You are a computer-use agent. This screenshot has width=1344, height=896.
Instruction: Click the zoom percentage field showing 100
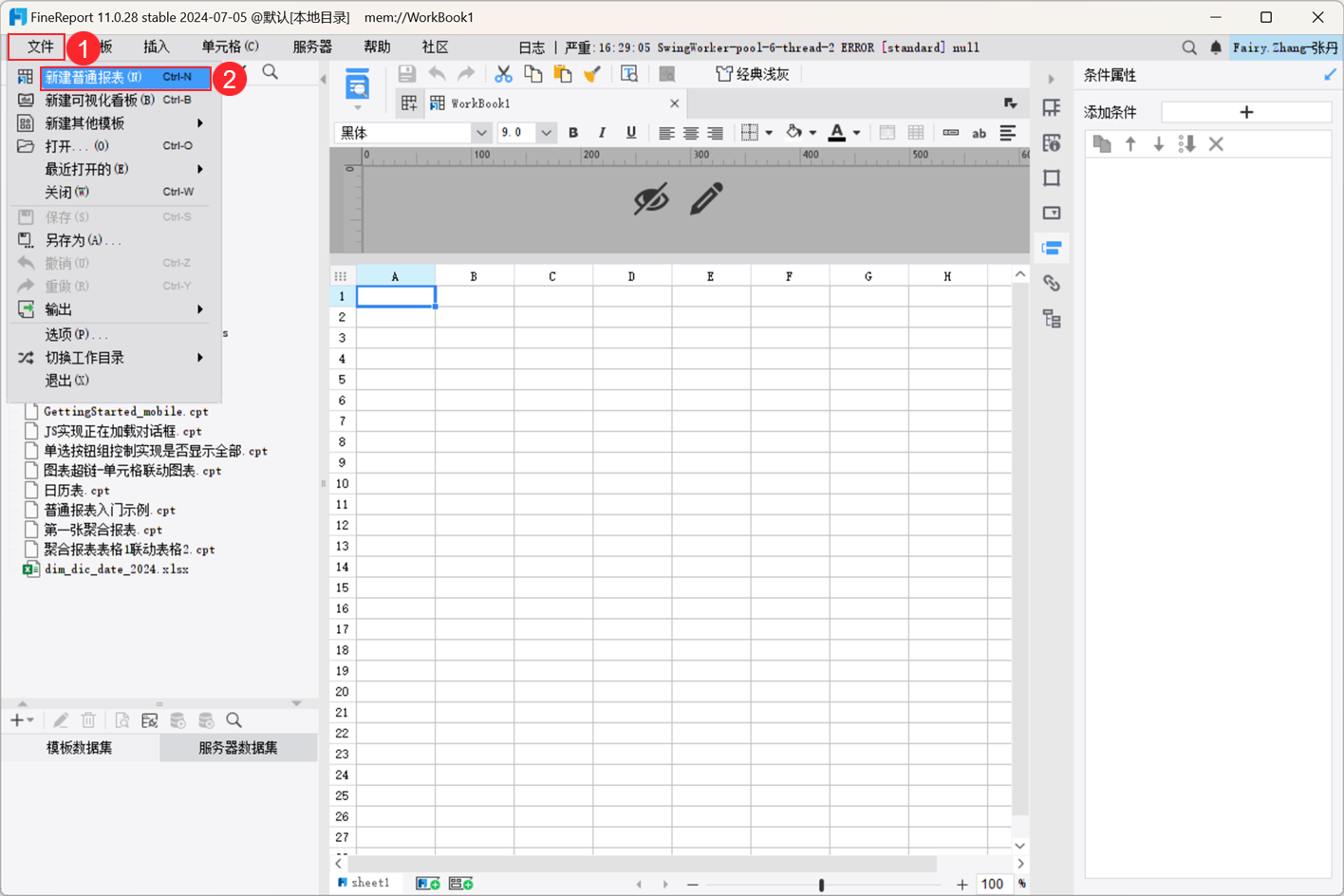click(993, 885)
